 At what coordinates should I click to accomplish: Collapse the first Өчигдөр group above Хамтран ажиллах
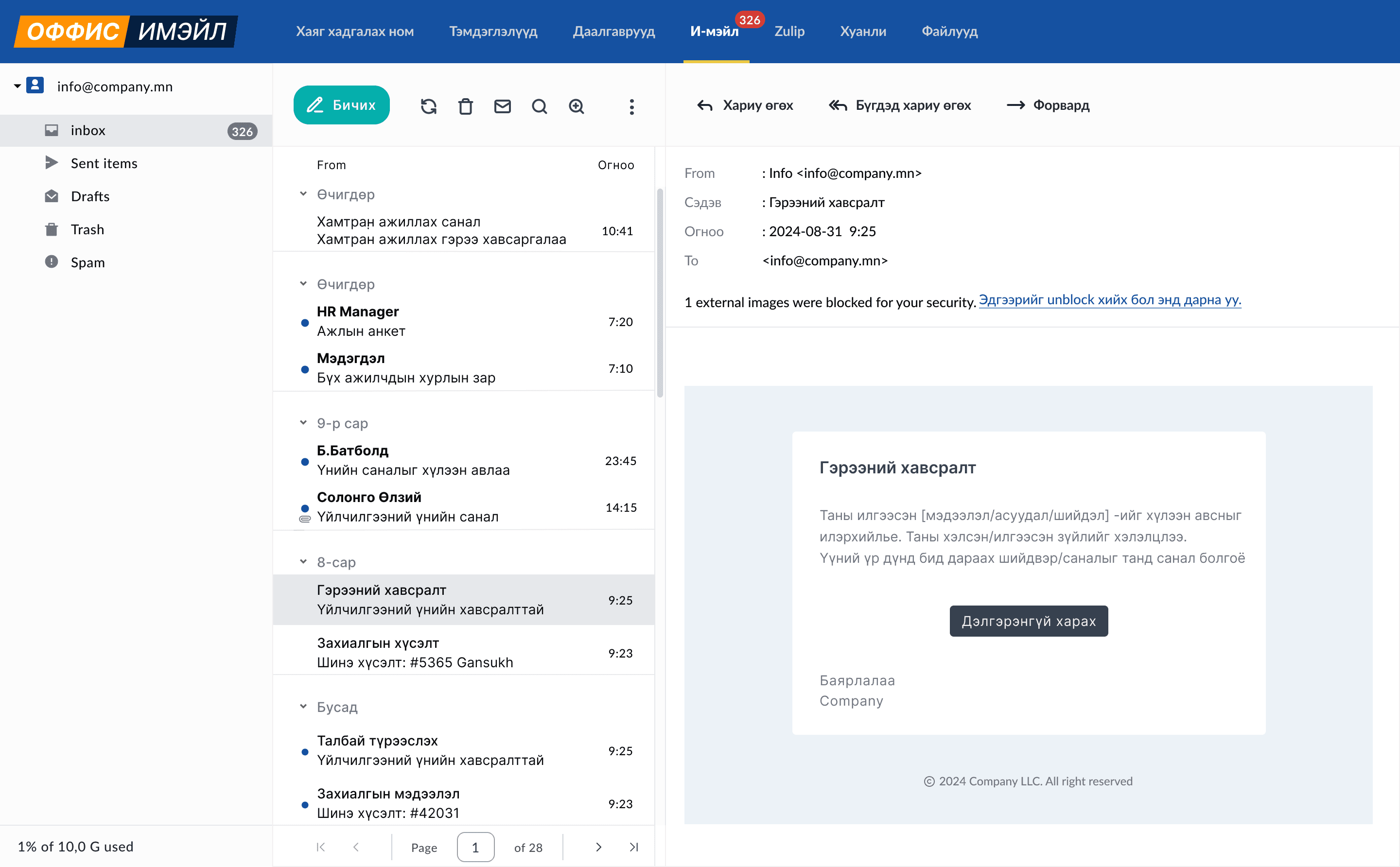click(303, 194)
